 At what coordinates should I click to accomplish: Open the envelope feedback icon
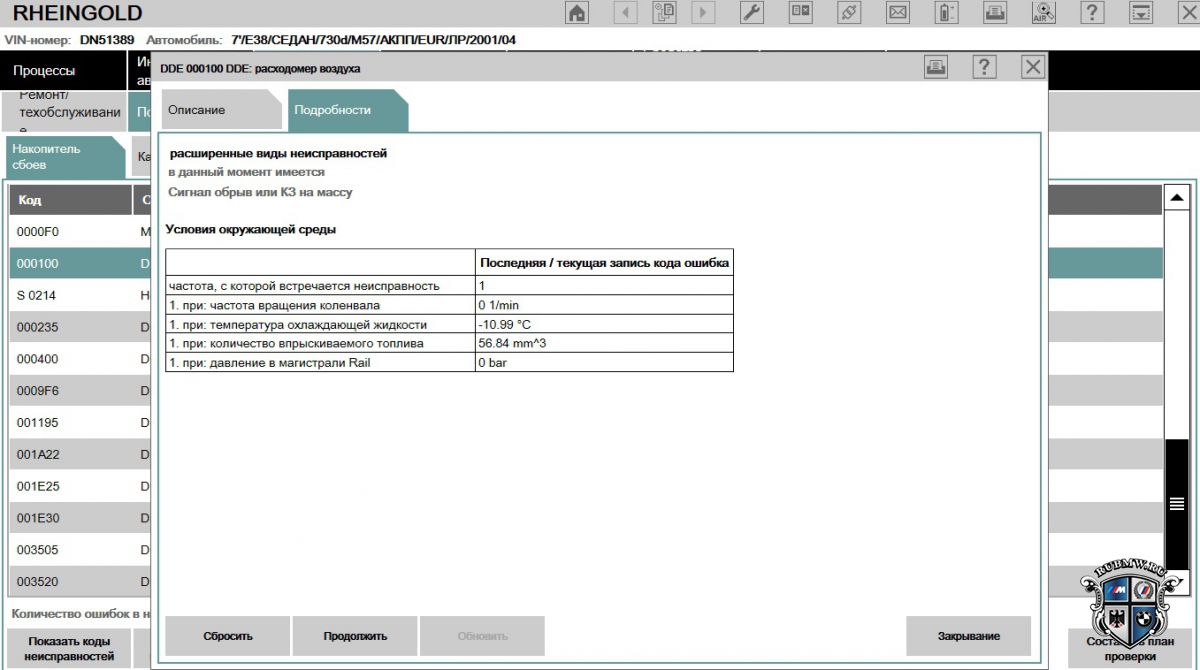point(898,13)
